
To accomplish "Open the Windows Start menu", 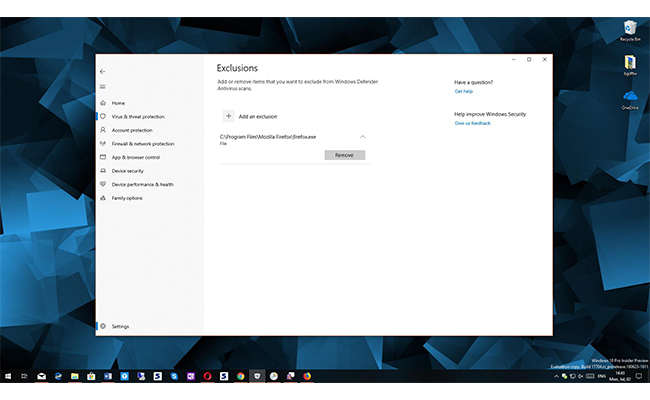I will coord(8,376).
